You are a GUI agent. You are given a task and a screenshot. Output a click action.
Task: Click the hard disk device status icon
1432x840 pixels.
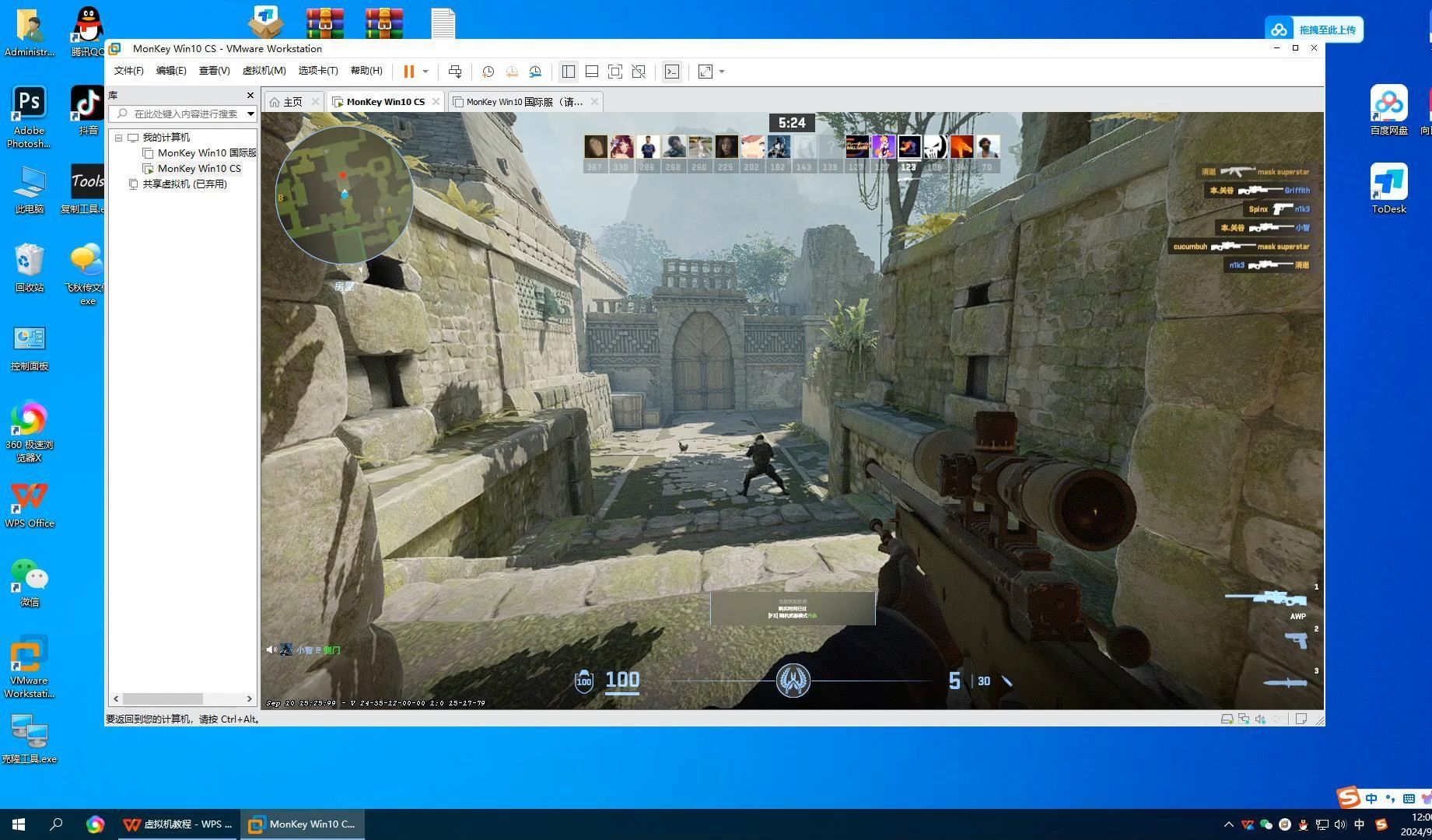pos(1227,719)
